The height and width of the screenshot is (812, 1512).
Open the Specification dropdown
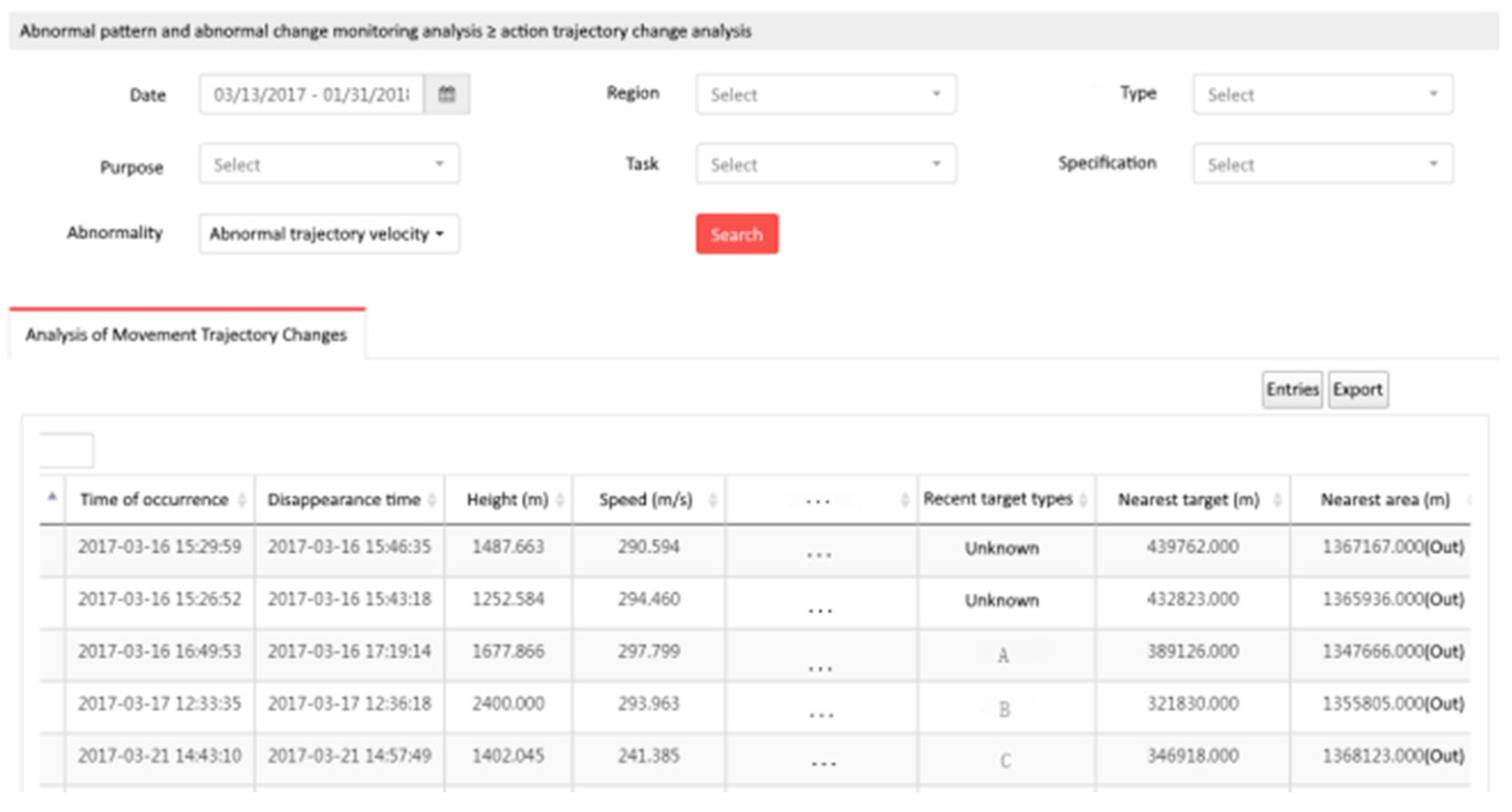(x=1323, y=164)
